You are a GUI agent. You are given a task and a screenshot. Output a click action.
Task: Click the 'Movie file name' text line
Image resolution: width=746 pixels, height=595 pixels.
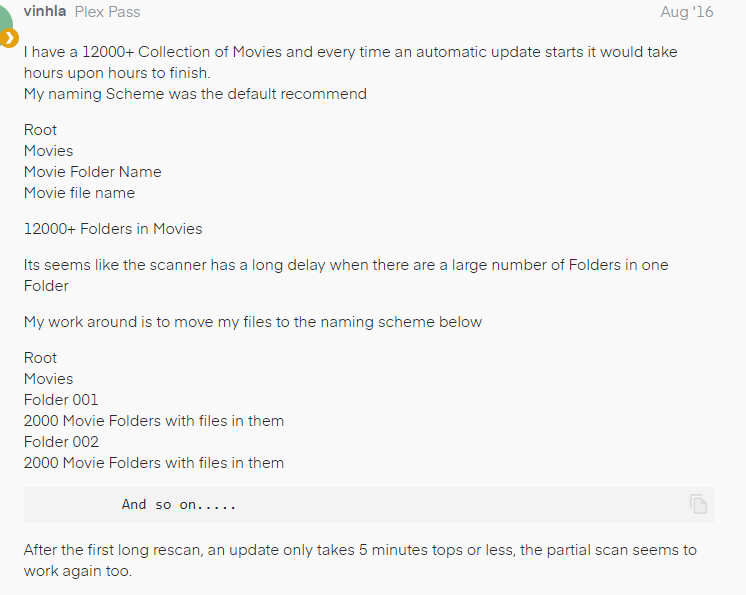point(79,193)
